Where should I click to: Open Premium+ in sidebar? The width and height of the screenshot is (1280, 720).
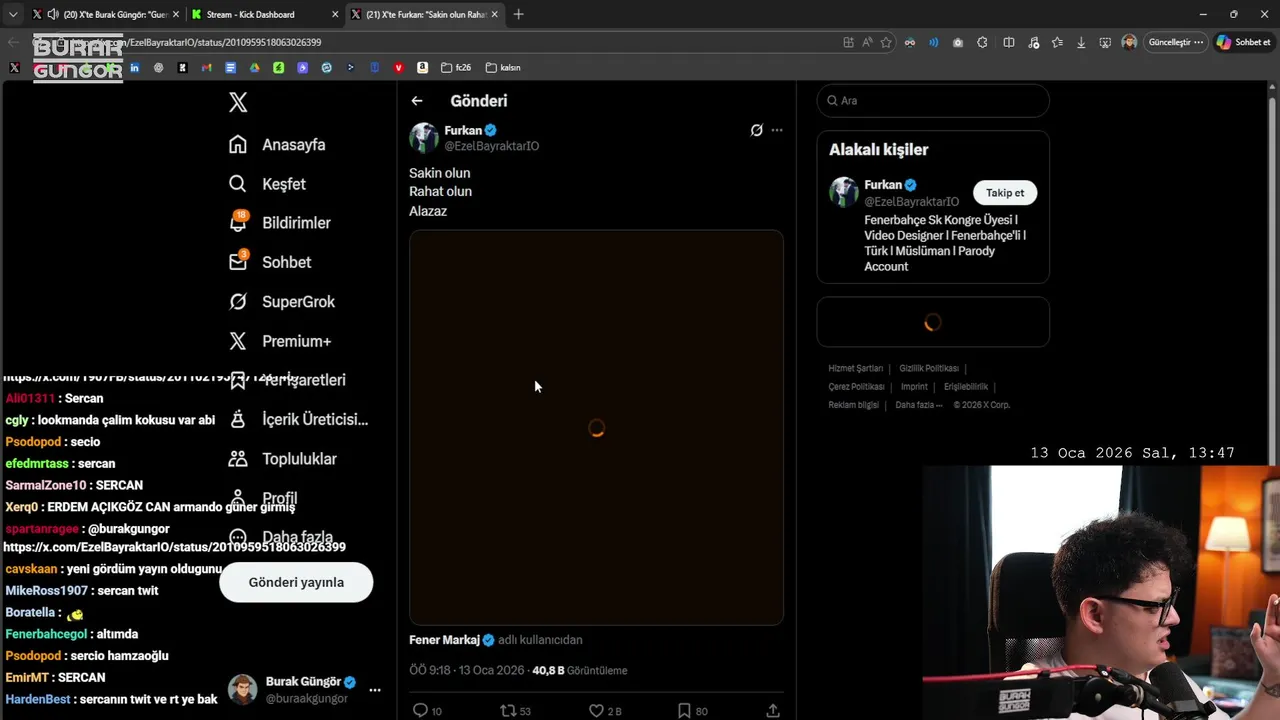point(280,341)
